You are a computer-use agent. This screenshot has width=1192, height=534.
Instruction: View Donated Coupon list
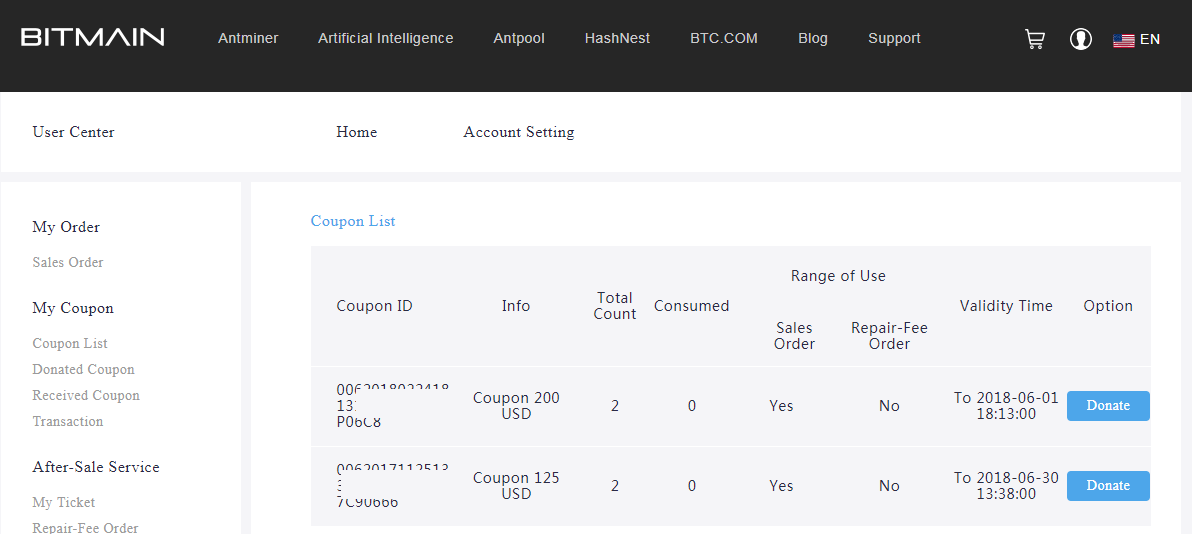pyautogui.click(x=83, y=369)
